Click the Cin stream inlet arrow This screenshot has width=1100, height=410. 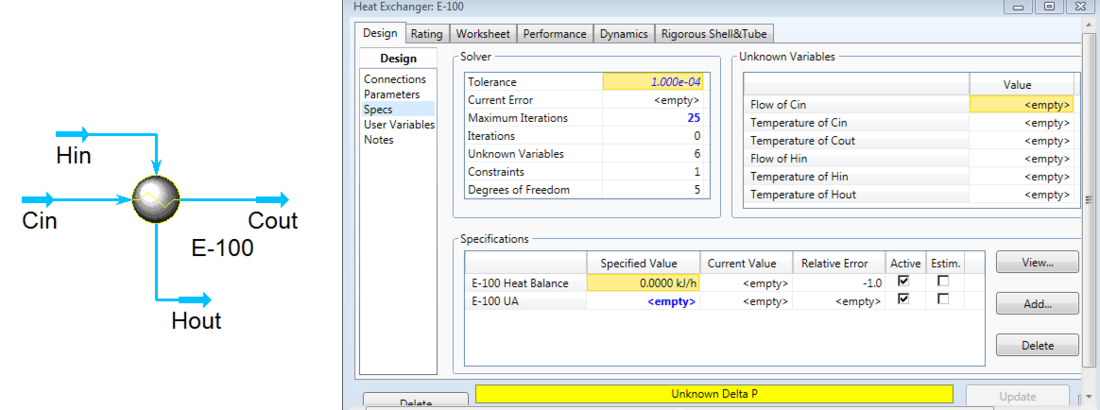tap(39, 200)
